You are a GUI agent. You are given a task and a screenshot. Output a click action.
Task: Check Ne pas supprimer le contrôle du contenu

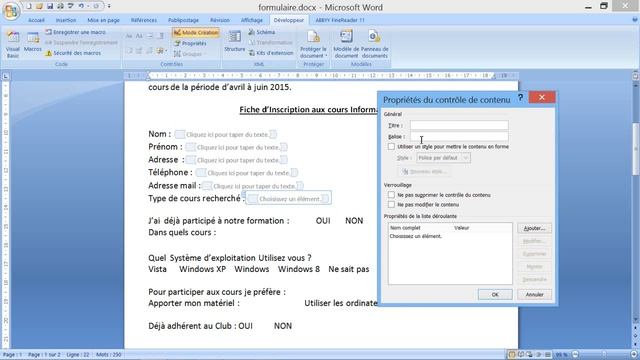point(391,195)
